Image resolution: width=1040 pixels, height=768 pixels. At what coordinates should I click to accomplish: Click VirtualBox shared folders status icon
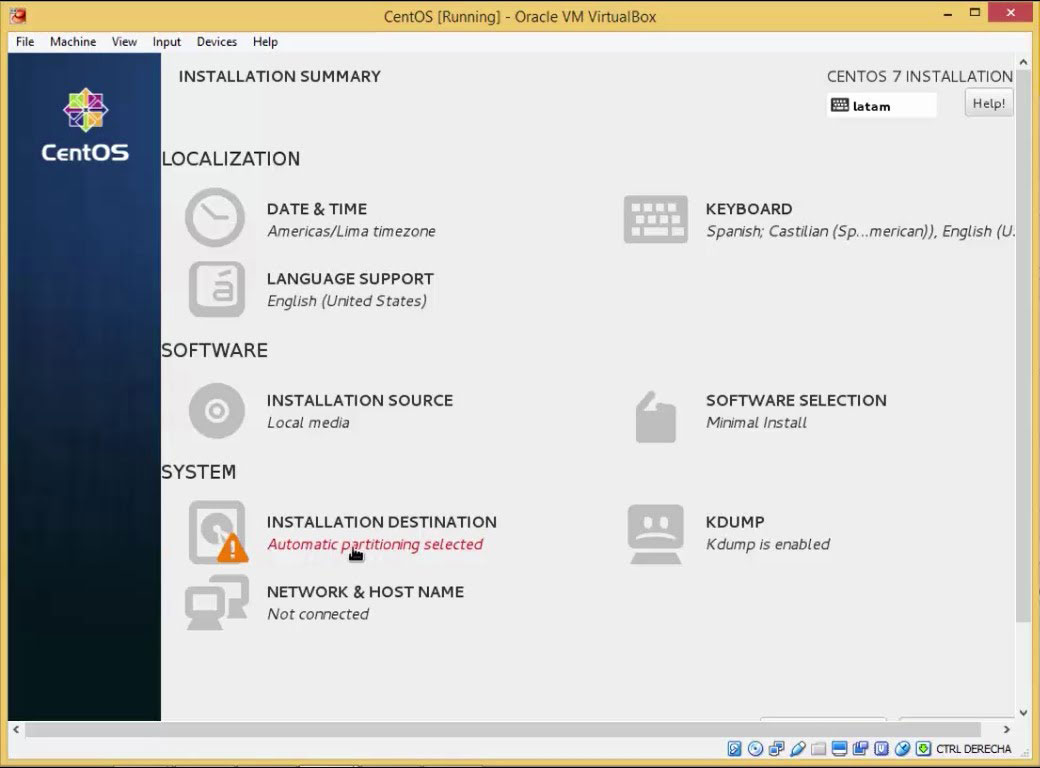[818, 749]
